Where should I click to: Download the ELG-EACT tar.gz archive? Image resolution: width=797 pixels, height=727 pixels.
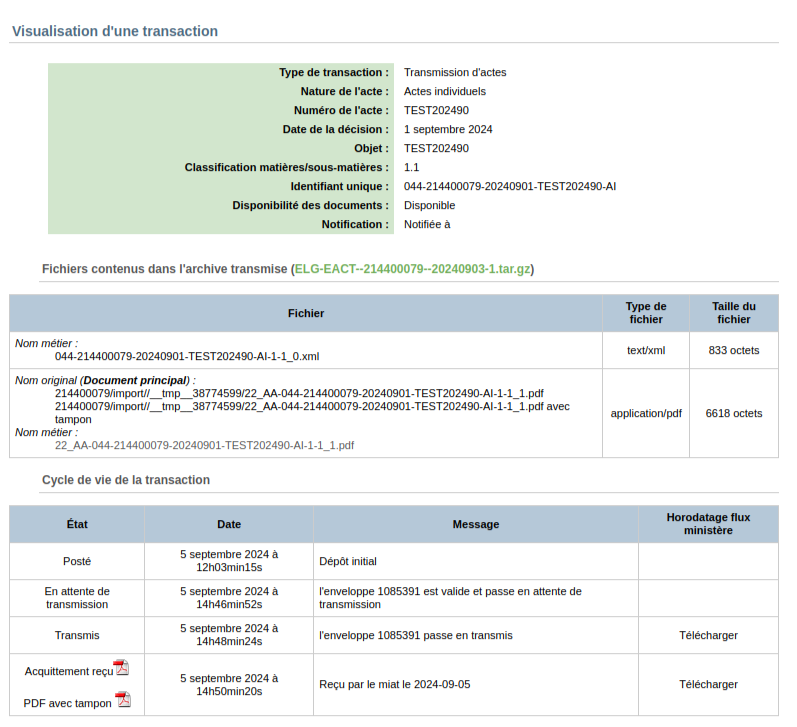click(412, 269)
